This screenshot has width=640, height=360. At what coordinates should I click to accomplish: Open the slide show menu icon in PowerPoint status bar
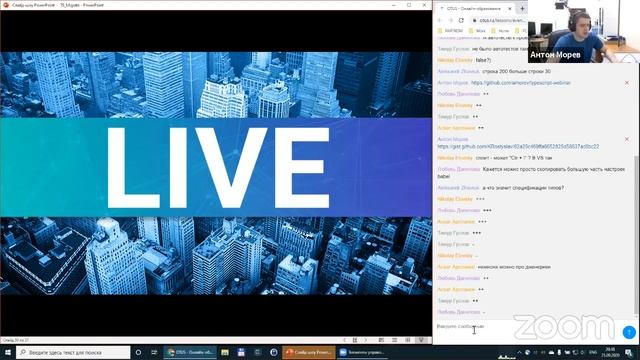[355, 340]
